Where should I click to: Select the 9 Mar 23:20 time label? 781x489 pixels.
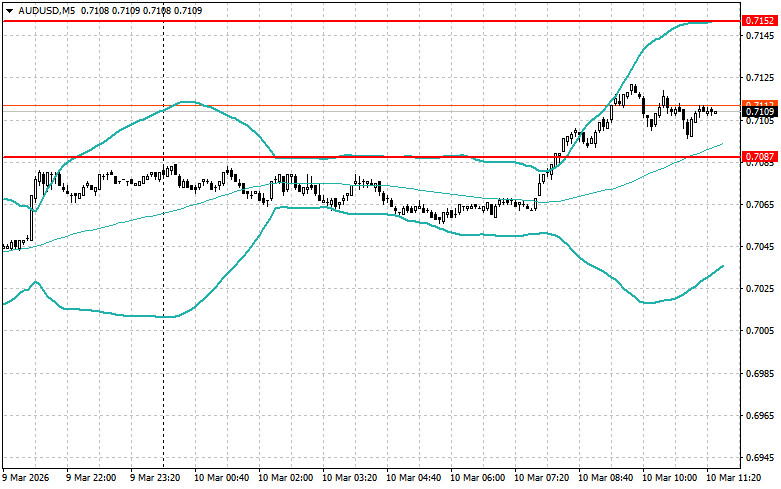click(x=155, y=478)
